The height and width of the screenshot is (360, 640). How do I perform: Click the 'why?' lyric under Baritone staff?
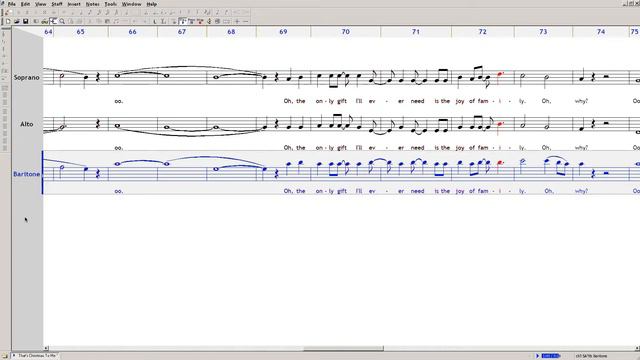coord(581,191)
